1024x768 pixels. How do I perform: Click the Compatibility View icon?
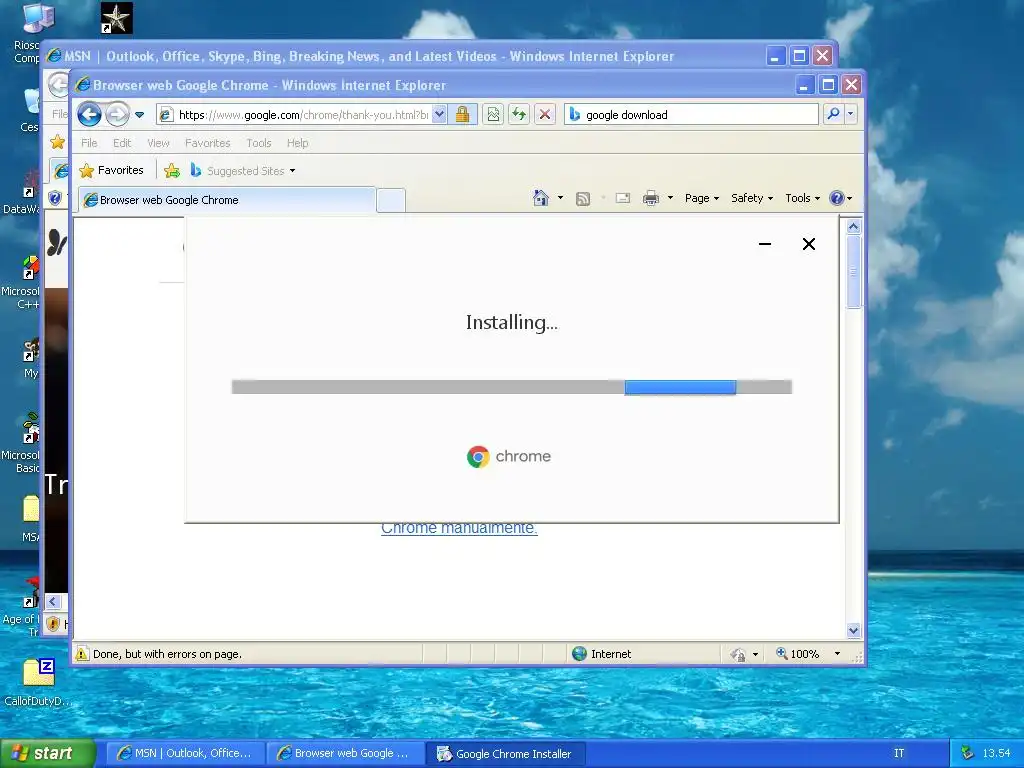pyautogui.click(x=493, y=115)
